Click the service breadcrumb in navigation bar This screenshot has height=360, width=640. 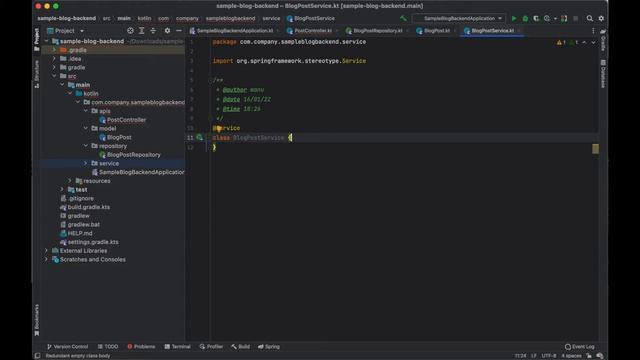[271, 18]
